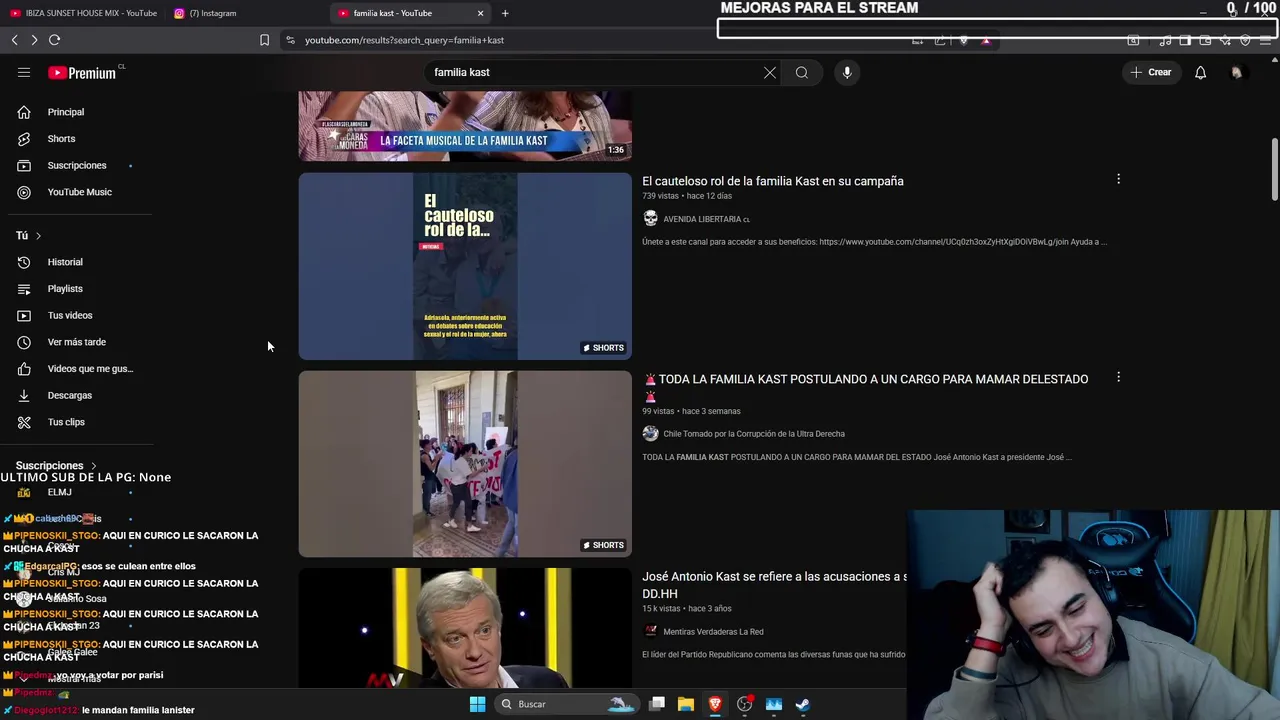
Task: Bookmark this page with the bookmark icon
Action: pyautogui.click(x=264, y=40)
